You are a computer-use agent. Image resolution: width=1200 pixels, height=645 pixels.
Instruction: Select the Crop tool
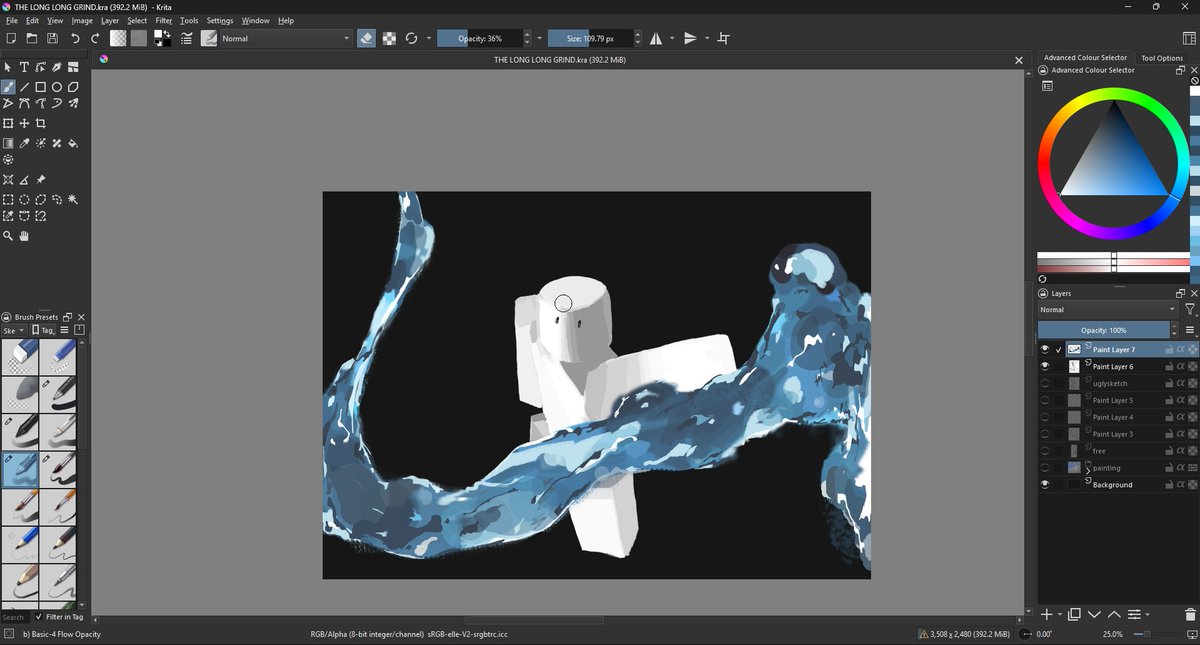tap(41, 123)
